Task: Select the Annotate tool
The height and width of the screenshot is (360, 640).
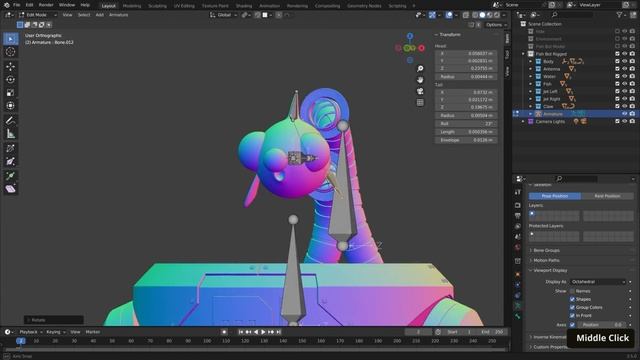Action: coord(11,120)
